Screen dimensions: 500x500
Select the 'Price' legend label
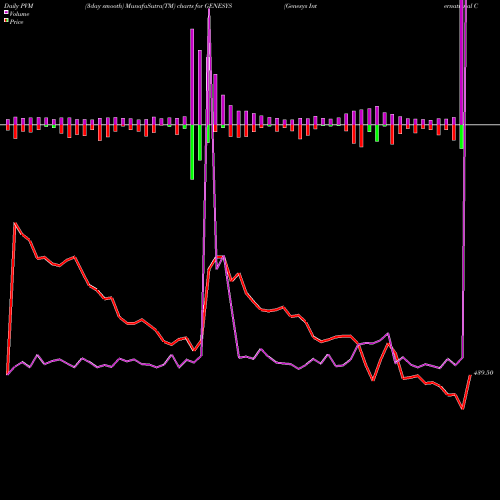16,22
